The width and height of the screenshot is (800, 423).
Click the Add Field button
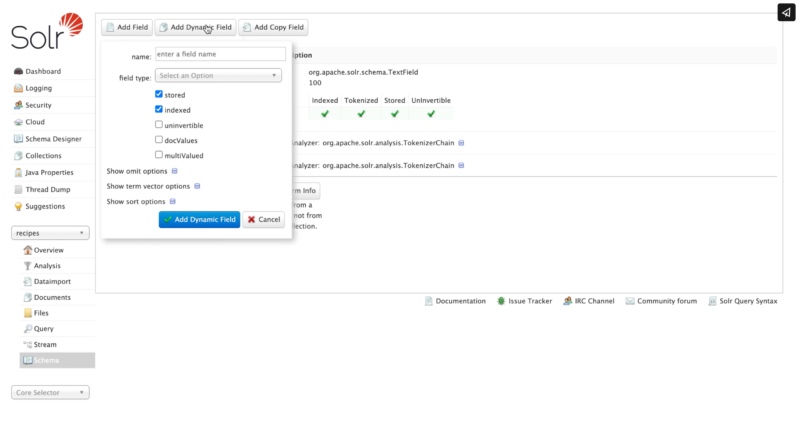[127, 27]
